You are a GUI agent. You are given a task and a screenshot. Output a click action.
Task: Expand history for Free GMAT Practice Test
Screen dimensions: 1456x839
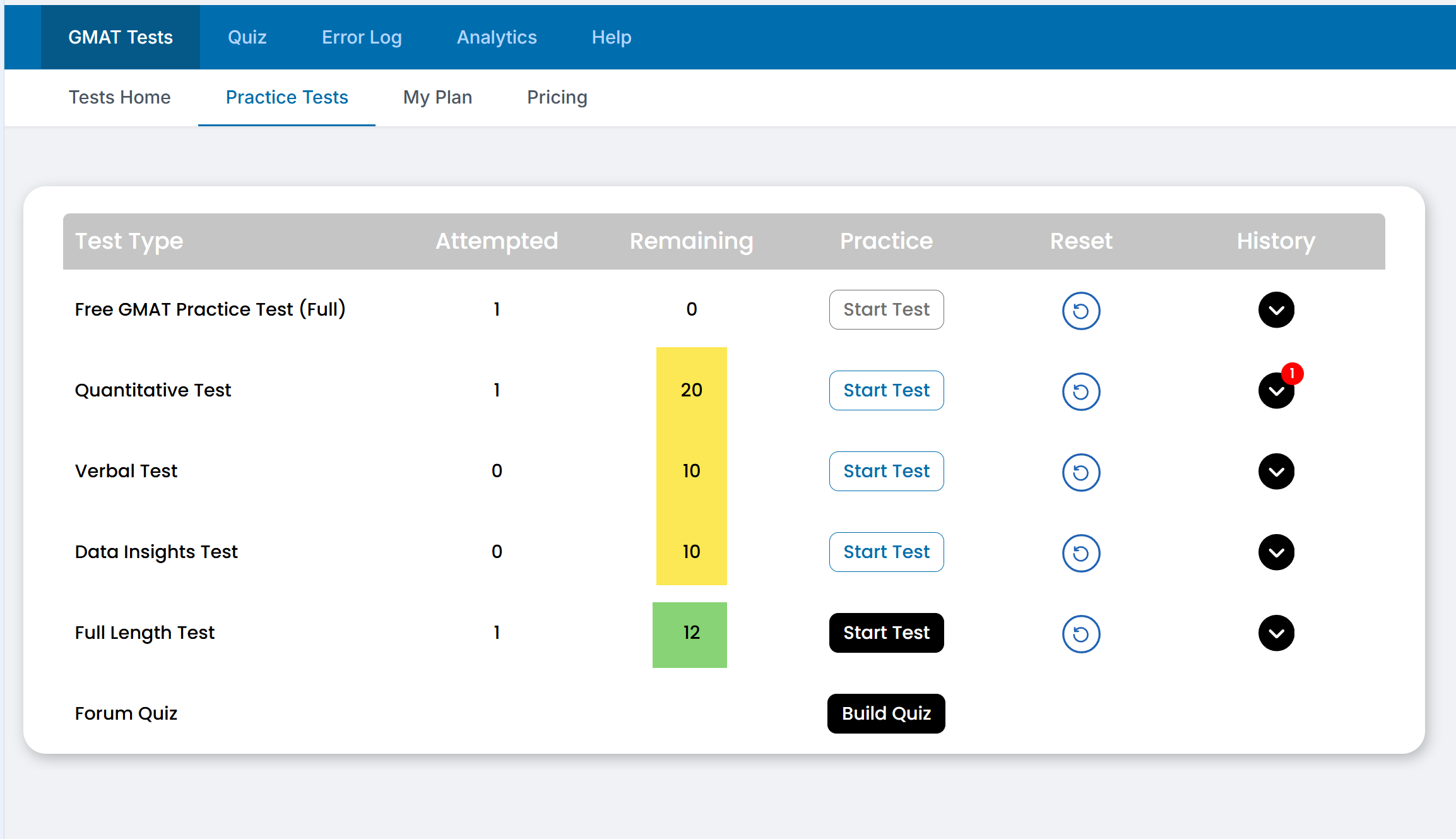click(1275, 310)
